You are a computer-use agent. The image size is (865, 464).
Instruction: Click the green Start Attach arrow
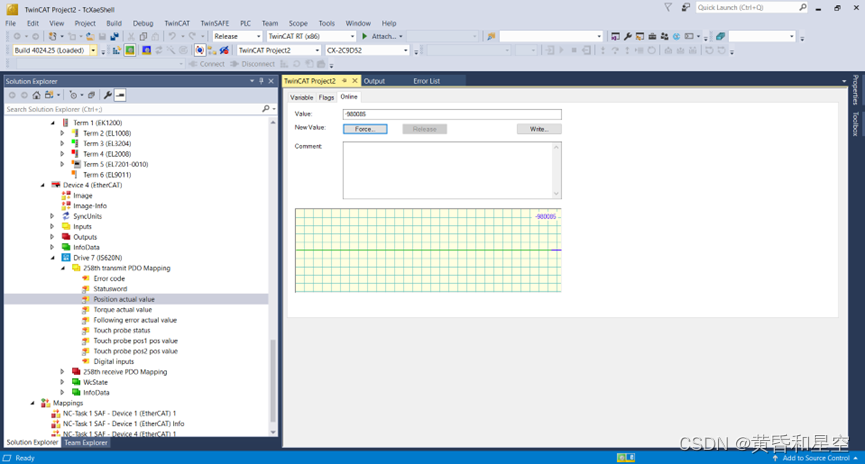click(x=365, y=36)
